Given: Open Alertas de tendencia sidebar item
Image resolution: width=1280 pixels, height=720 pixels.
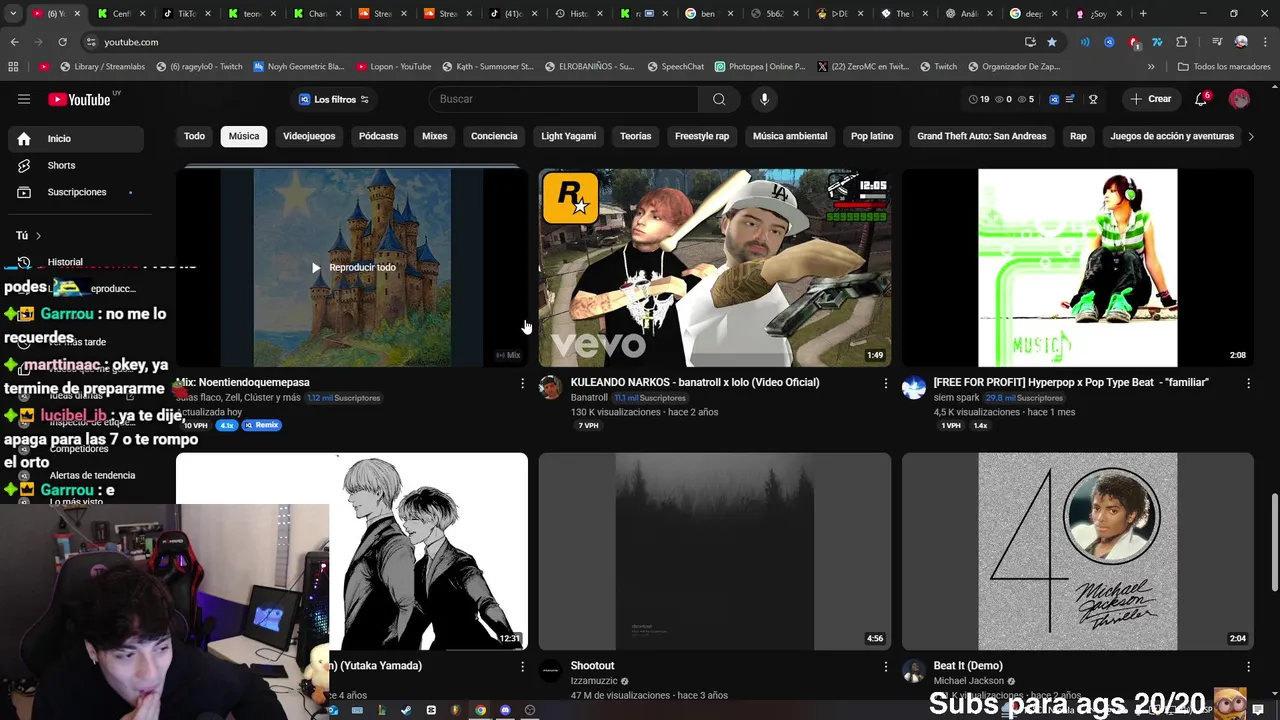Looking at the screenshot, I should [92, 475].
